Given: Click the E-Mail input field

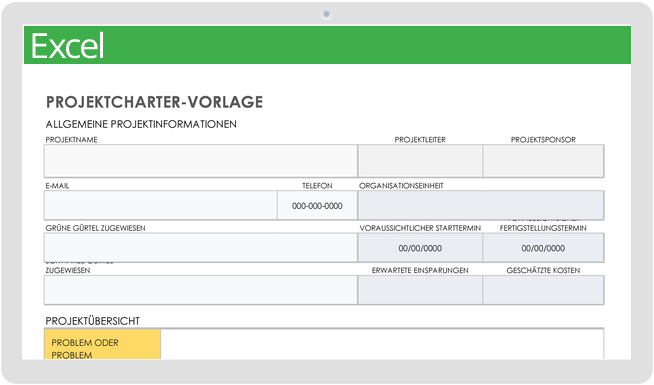Looking at the screenshot, I should pos(161,205).
